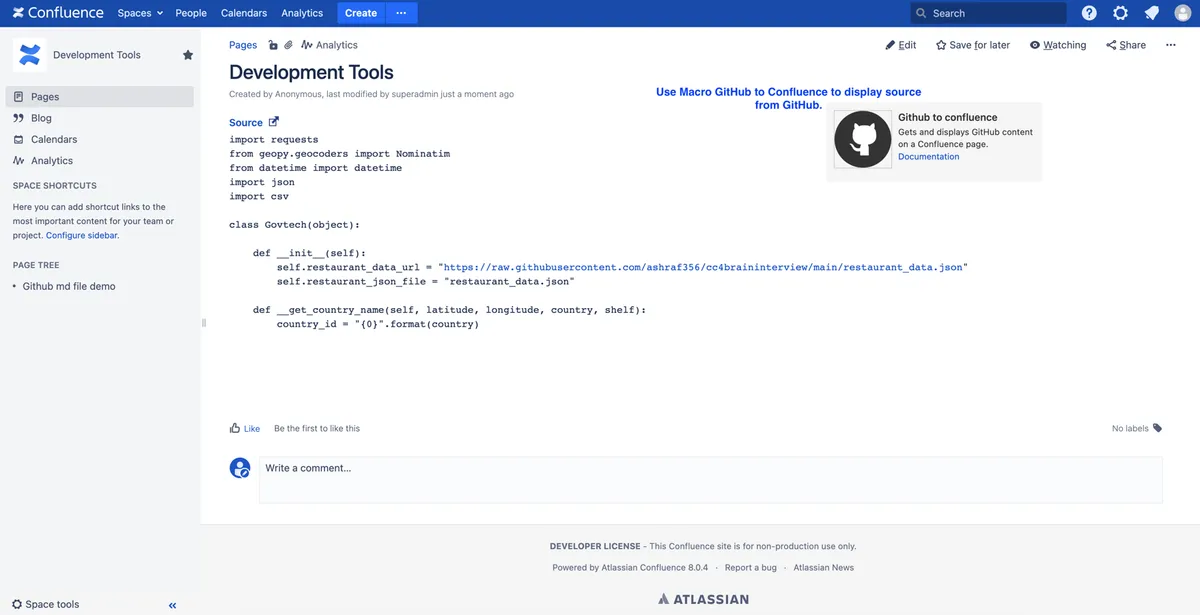Click the Configure sidebar link
The width and height of the screenshot is (1200, 615).
[82, 235]
